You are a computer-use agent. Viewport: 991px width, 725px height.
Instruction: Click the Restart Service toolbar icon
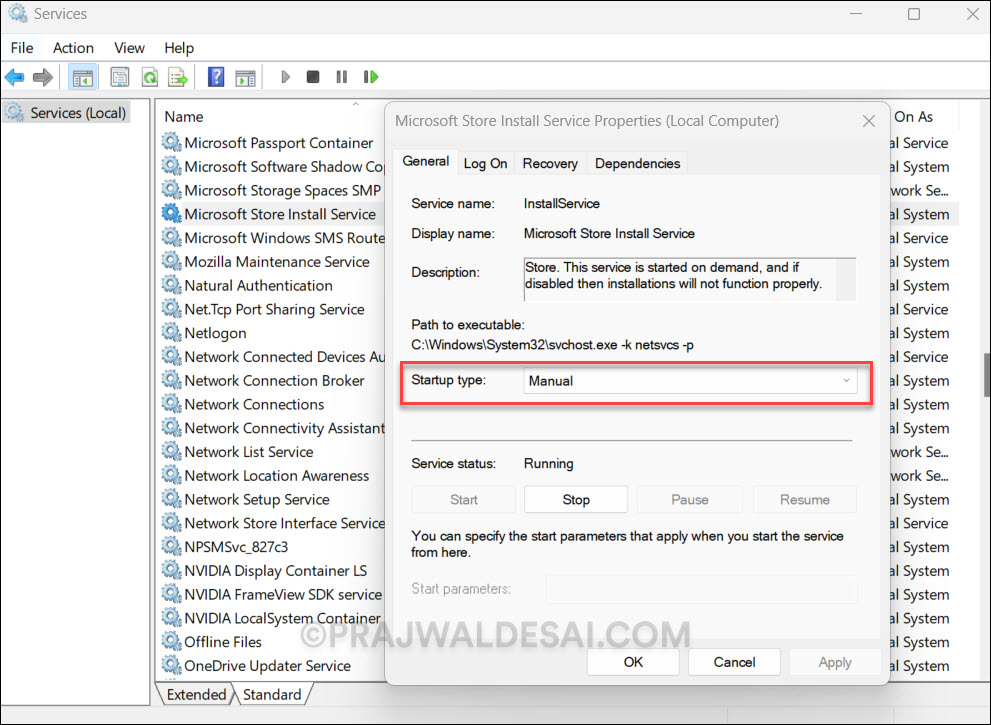click(x=371, y=77)
